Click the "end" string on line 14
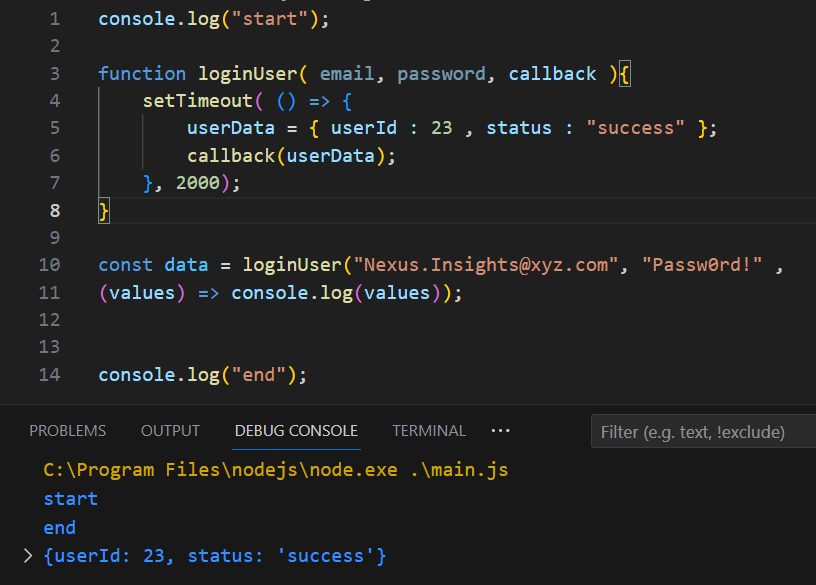 [259, 375]
